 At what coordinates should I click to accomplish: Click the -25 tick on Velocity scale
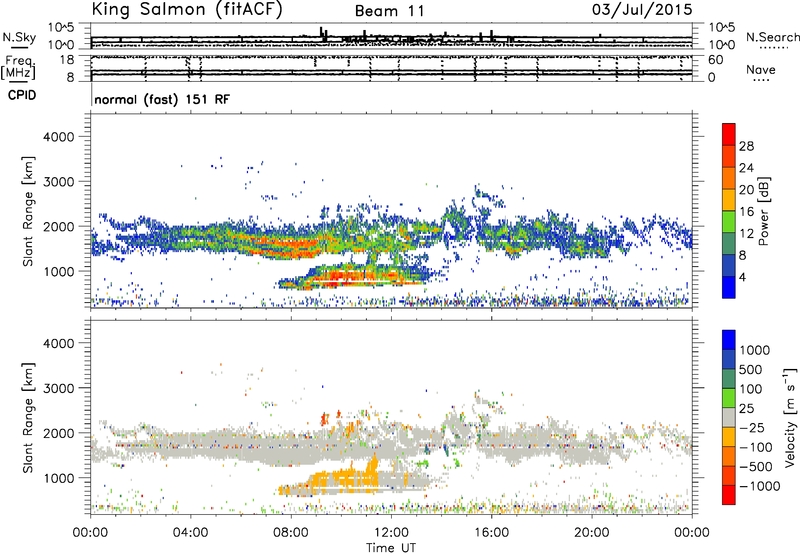[752, 427]
